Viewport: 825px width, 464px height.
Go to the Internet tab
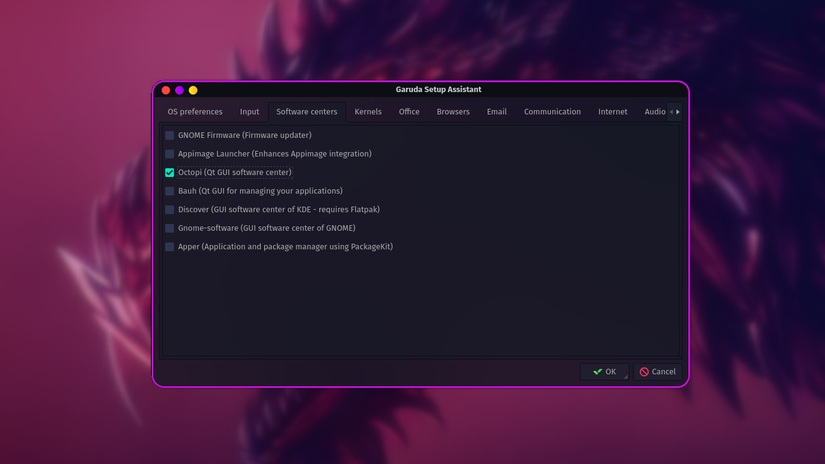(612, 112)
